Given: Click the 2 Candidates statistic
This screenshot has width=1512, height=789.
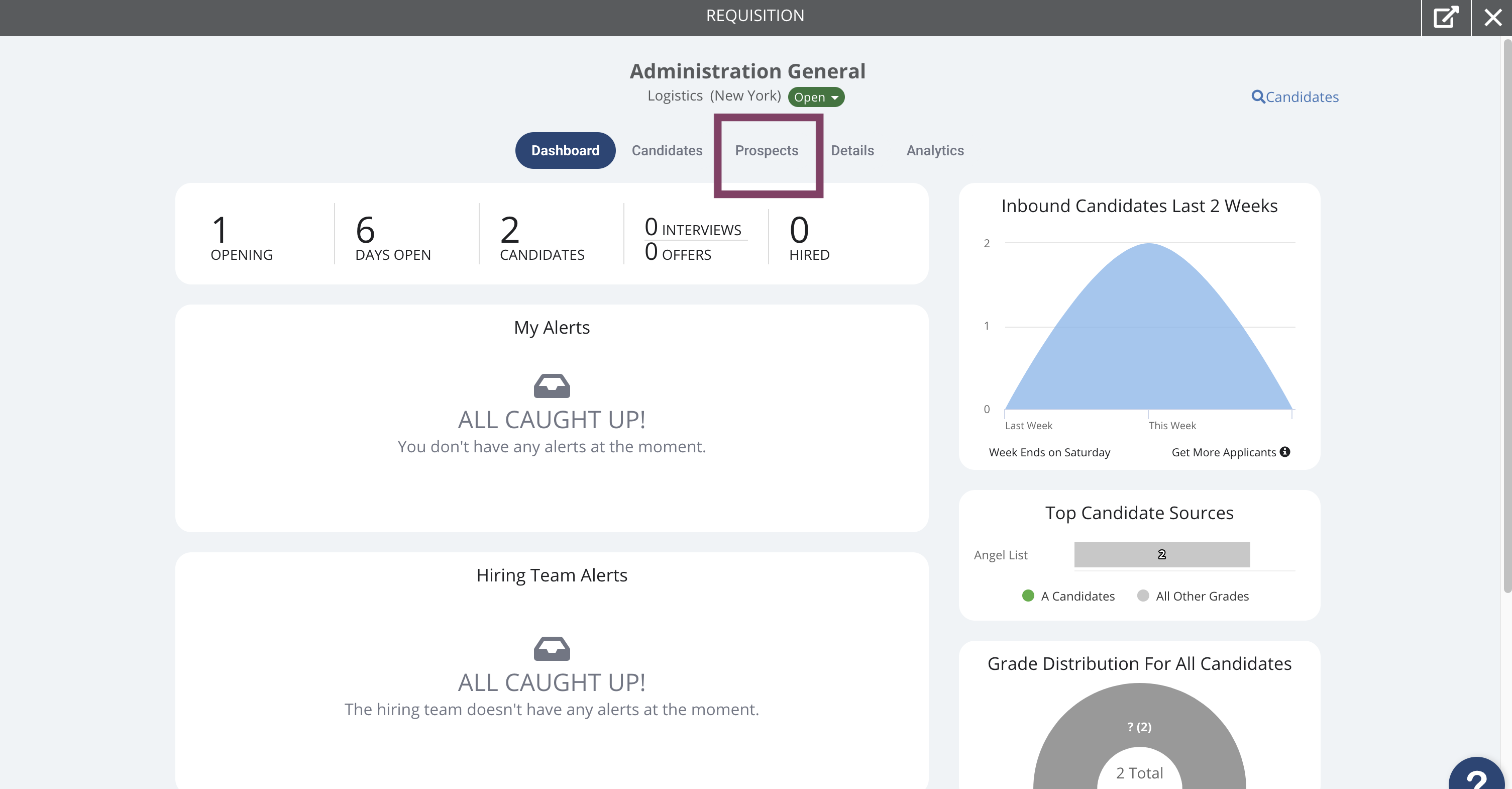Looking at the screenshot, I should (543, 237).
